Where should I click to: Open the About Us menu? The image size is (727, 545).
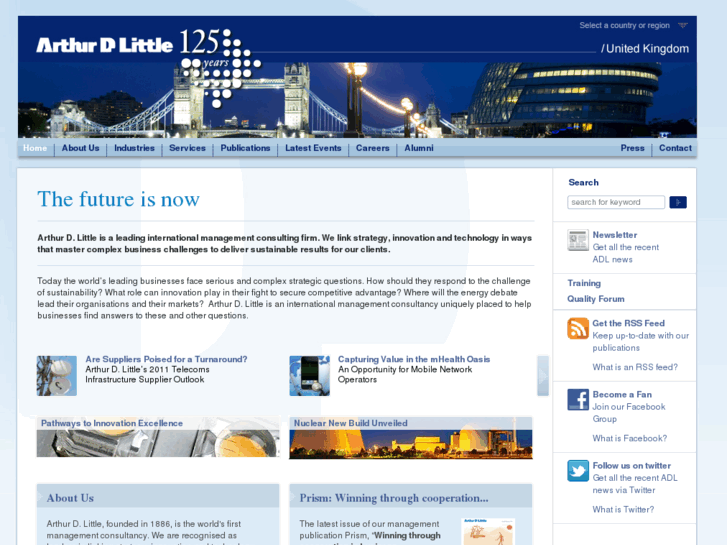coord(80,148)
